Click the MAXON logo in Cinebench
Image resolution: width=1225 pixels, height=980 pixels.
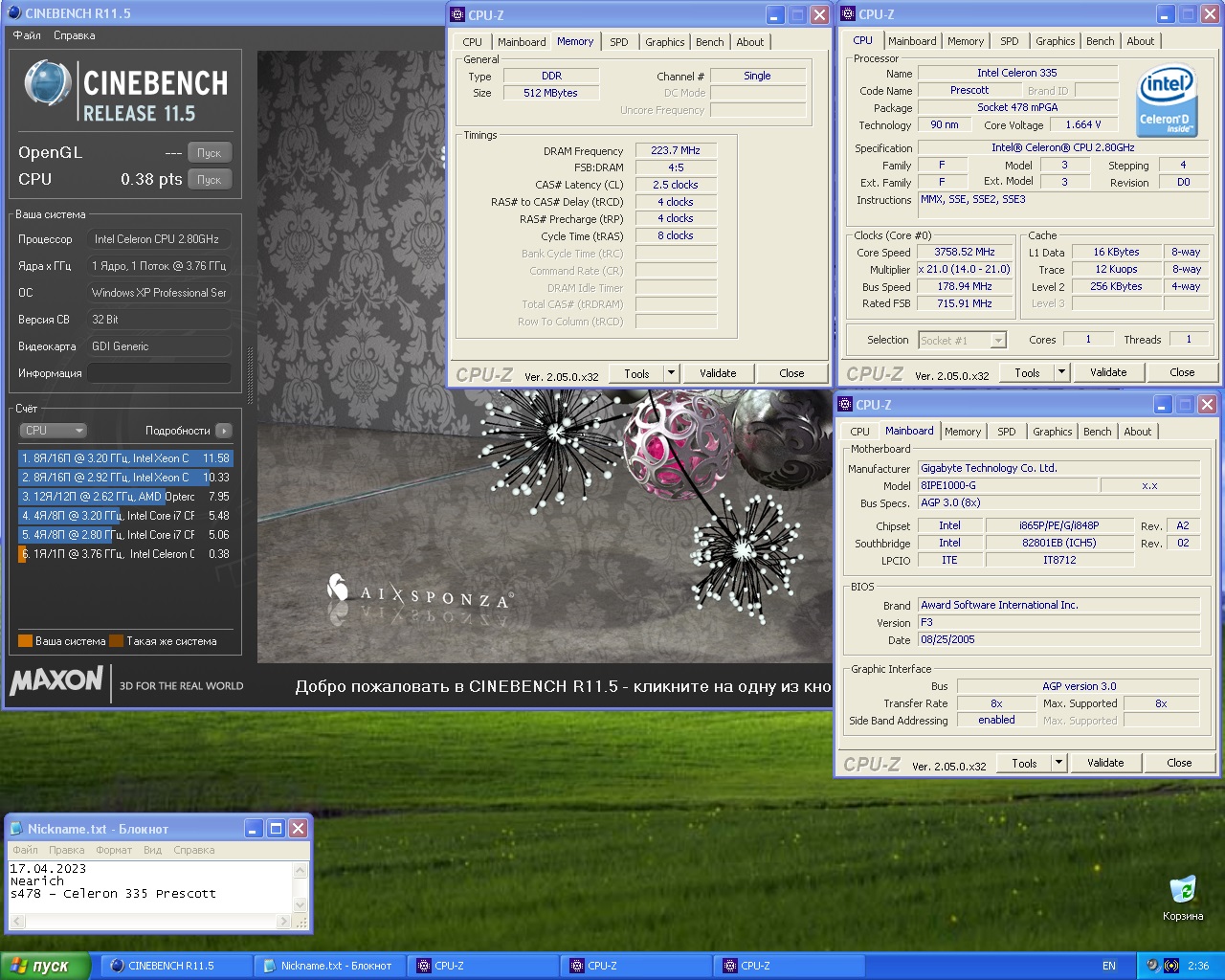pos(56,680)
